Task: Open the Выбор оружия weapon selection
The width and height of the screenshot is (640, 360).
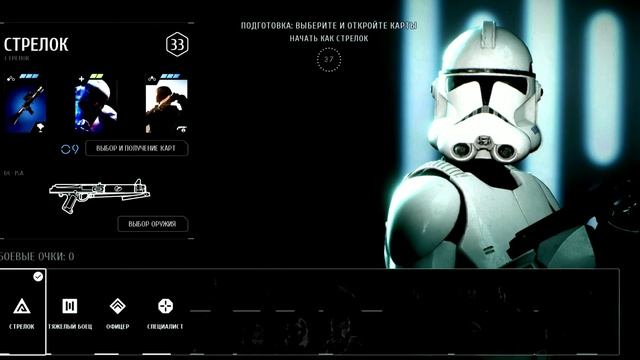Action: click(x=152, y=224)
